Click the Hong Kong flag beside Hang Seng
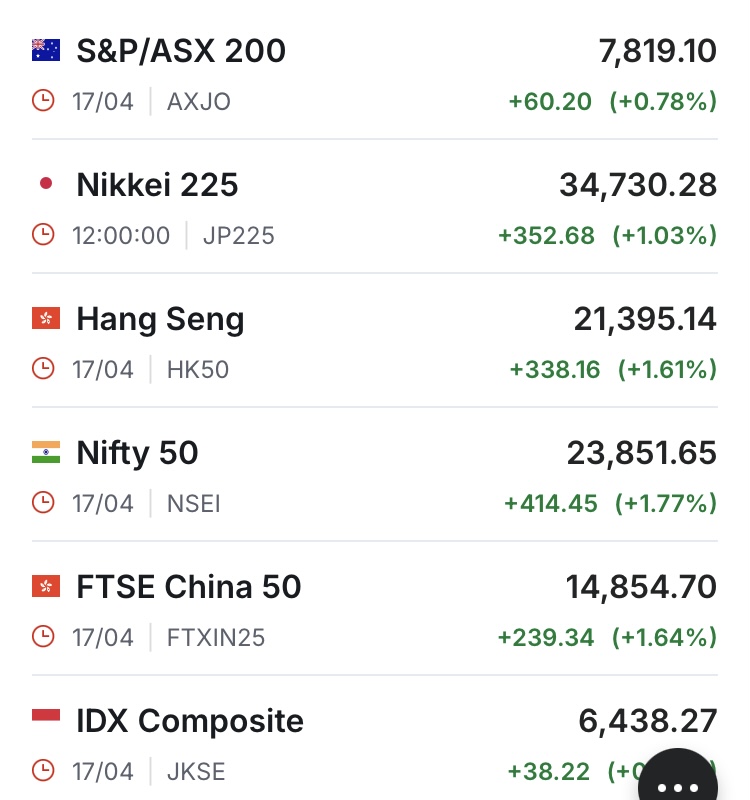The image size is (750, 800). point(46,319)
